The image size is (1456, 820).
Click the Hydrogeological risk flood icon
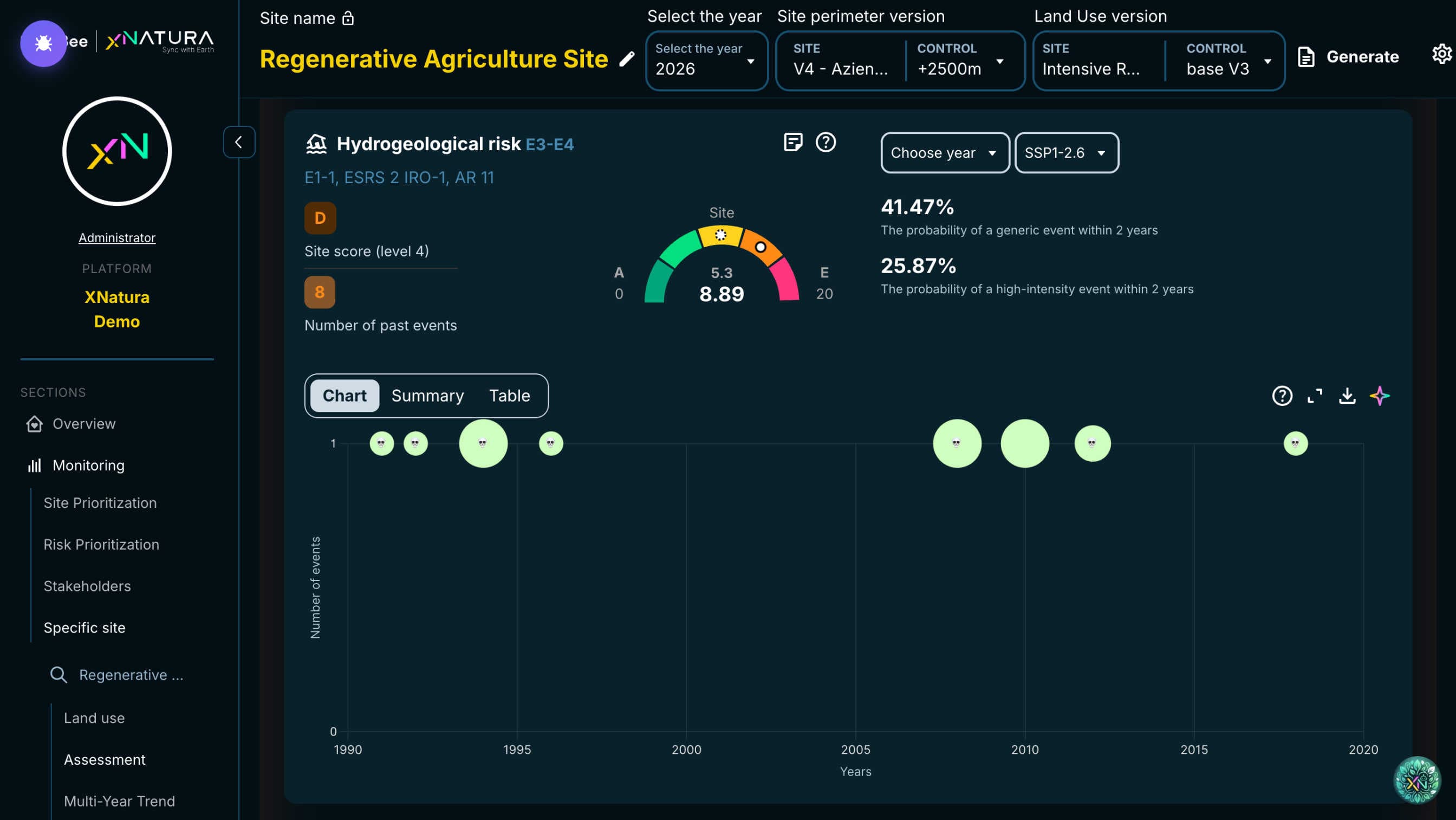click(x=316, y=144)
